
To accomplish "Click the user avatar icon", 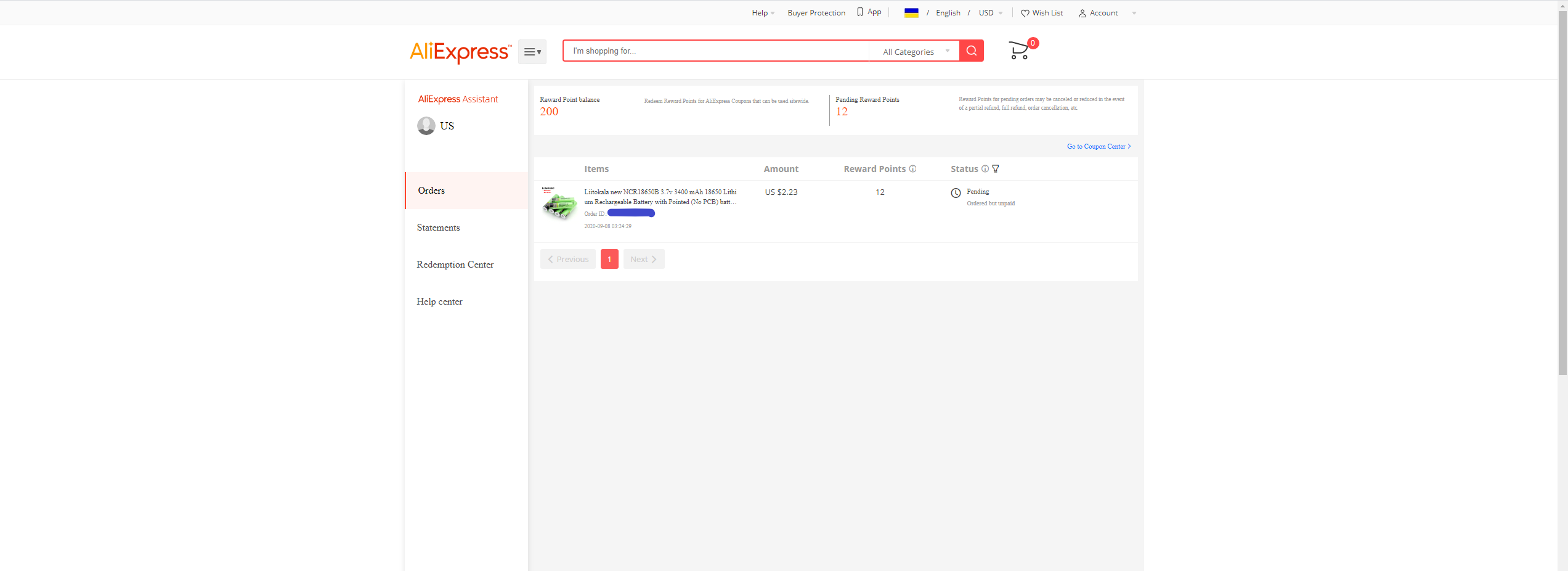I will 426,126.
